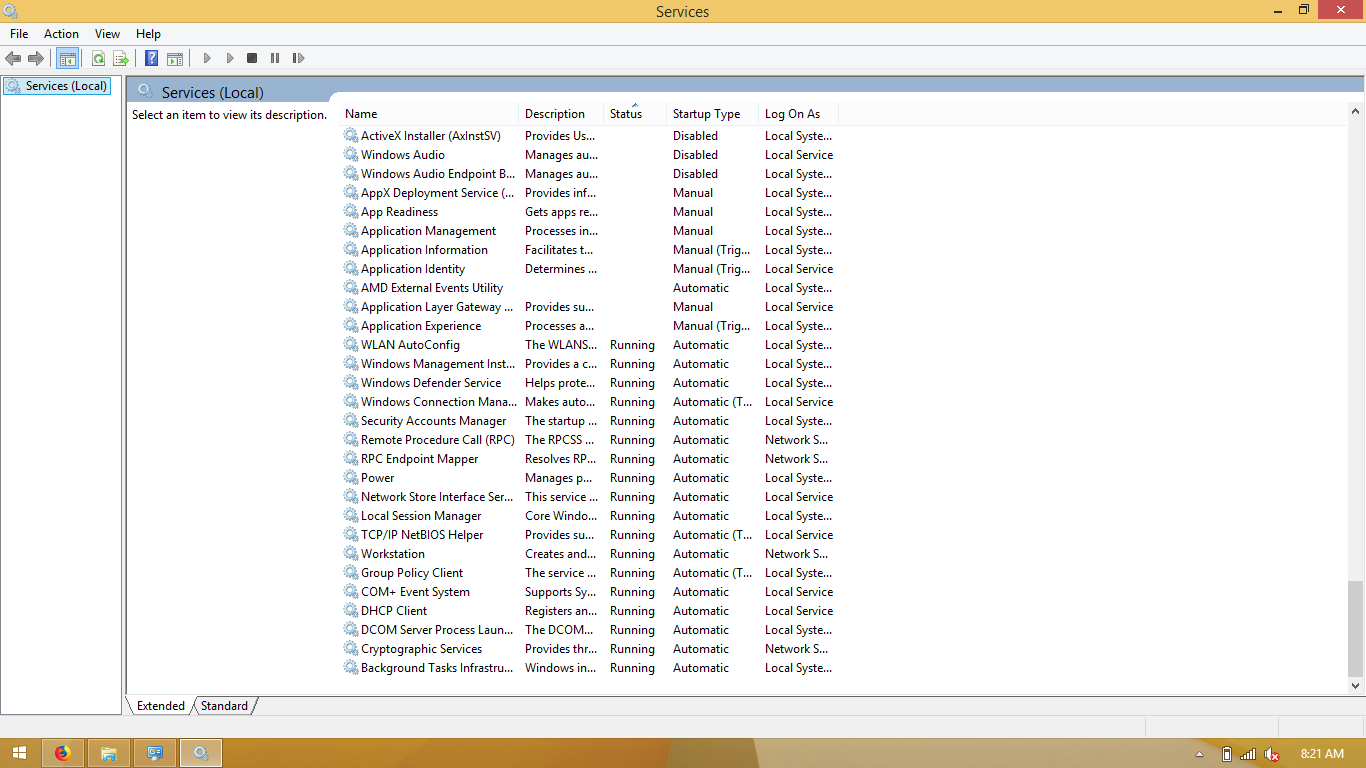1366x768 pixels.
Task: Select the Application Layer Gateway service name
Action: click(x=437, y=307)
